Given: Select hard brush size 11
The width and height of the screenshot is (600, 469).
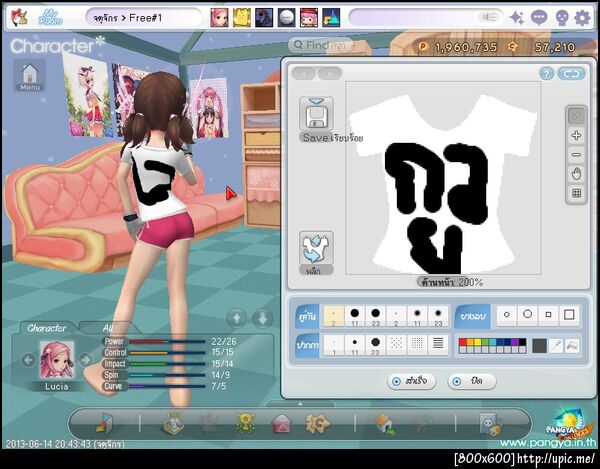Looking at the screenshot, I should click(355, 316).
